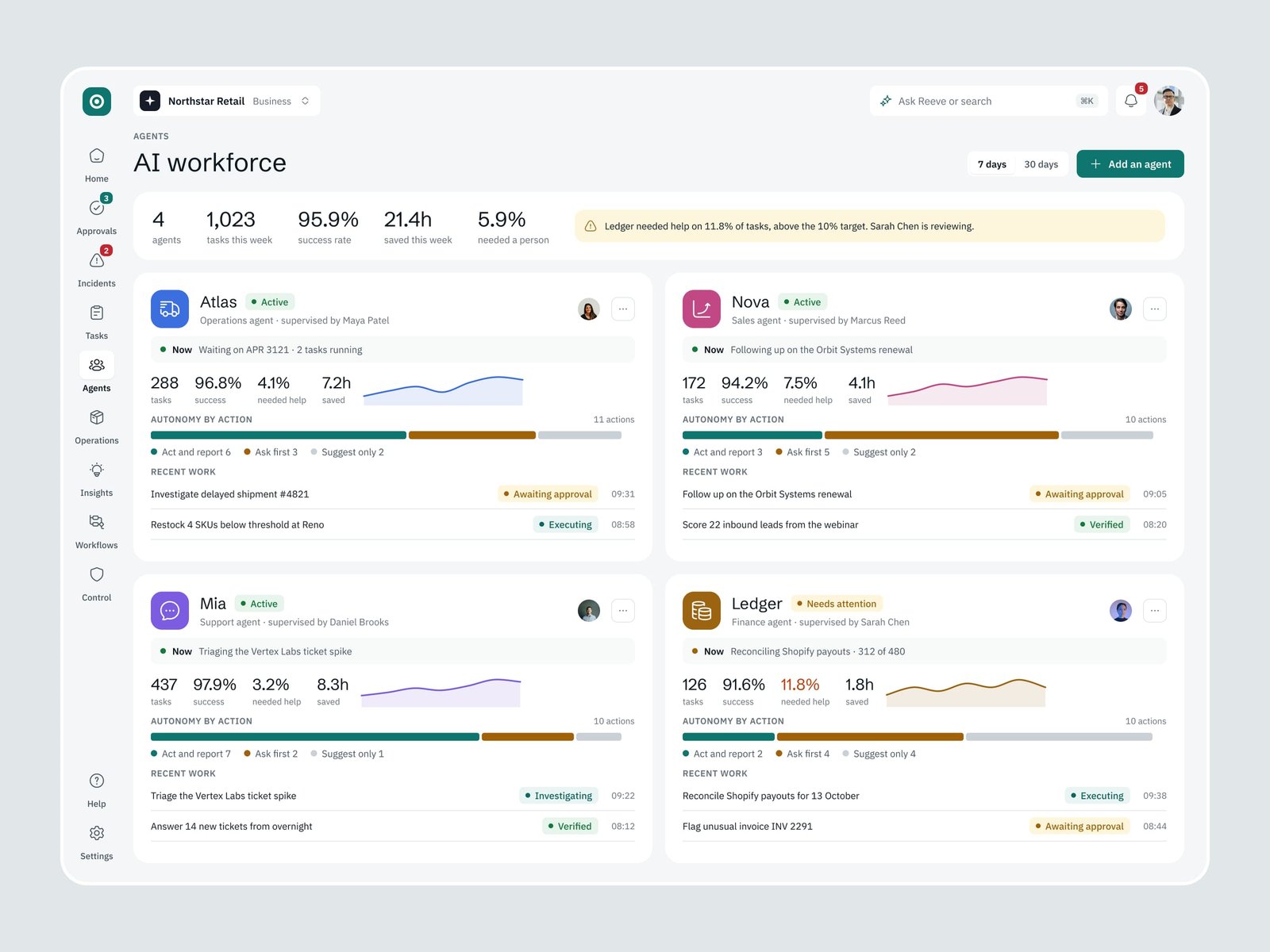
Task: Open Score 22 inbound leads task
Action: [x=925, y=524]
